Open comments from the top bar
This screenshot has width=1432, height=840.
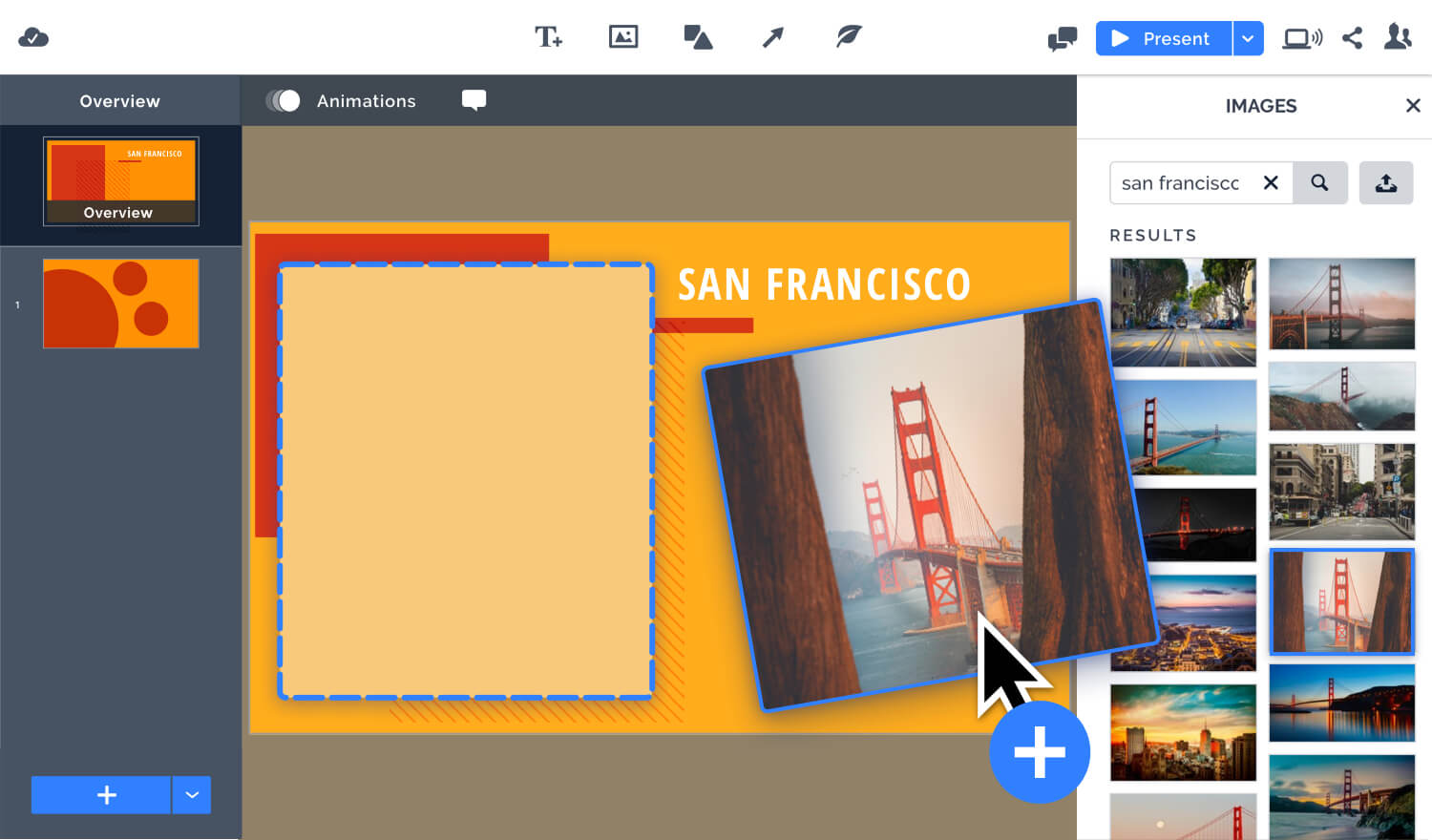point(1062,40)
